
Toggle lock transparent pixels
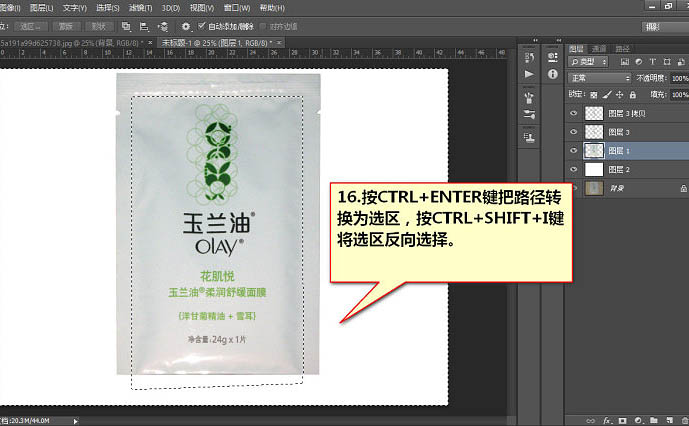tap(594, 95)
